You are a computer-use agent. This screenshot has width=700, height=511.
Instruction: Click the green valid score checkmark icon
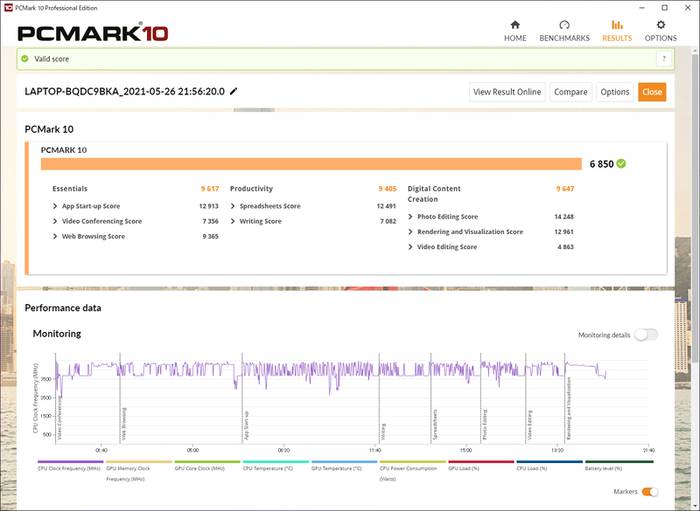pos(25,59)
